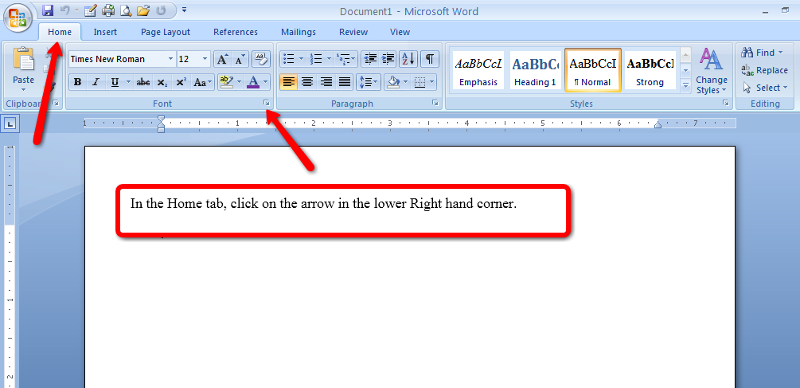Click the Numbering list icon
Image resolution: width=800 pixels, height=388 pixels.
click(x=316, y=59)
